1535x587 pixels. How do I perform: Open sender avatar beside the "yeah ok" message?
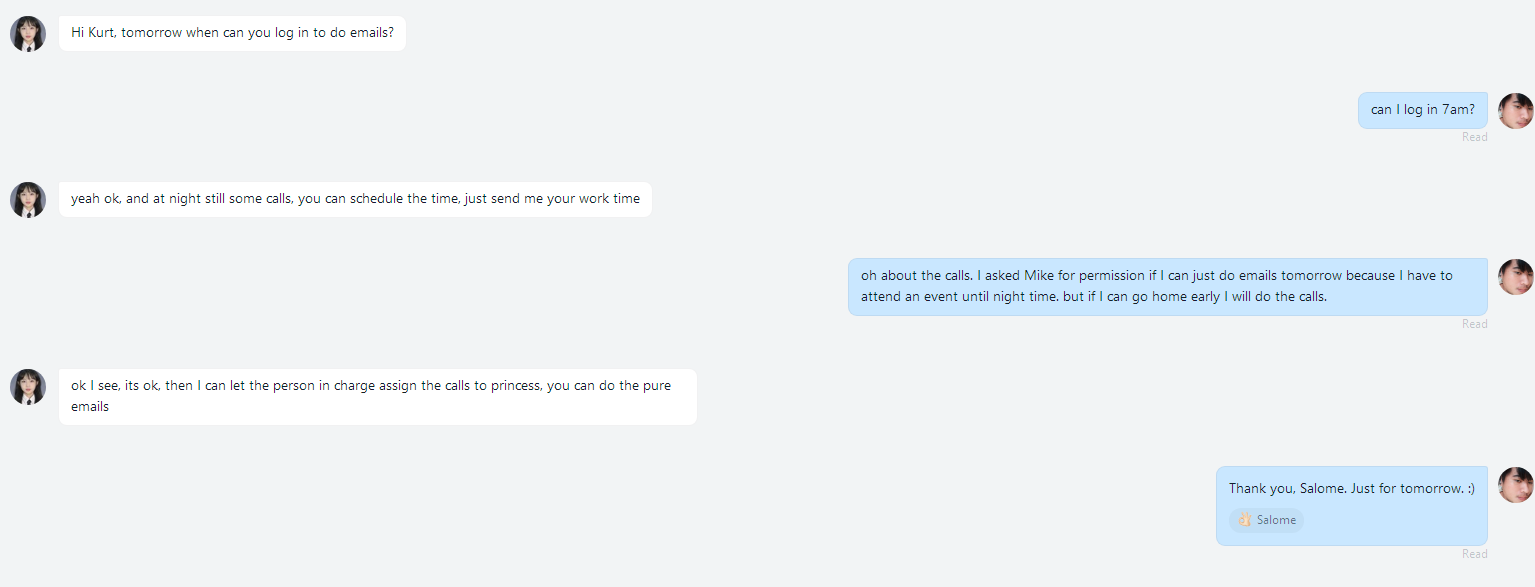click(x=28, y=200)
